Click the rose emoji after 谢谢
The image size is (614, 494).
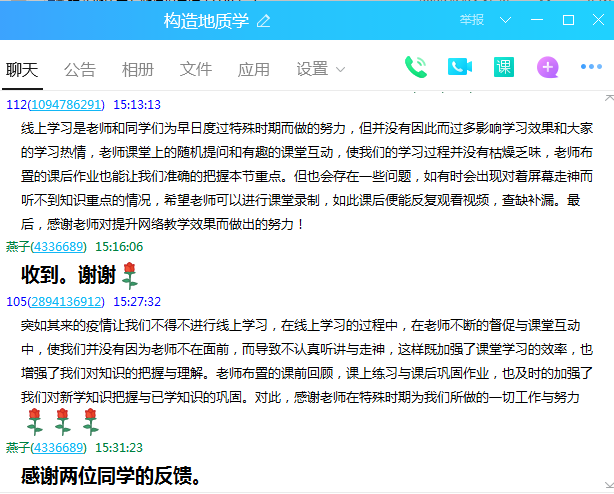coord(130,276)
